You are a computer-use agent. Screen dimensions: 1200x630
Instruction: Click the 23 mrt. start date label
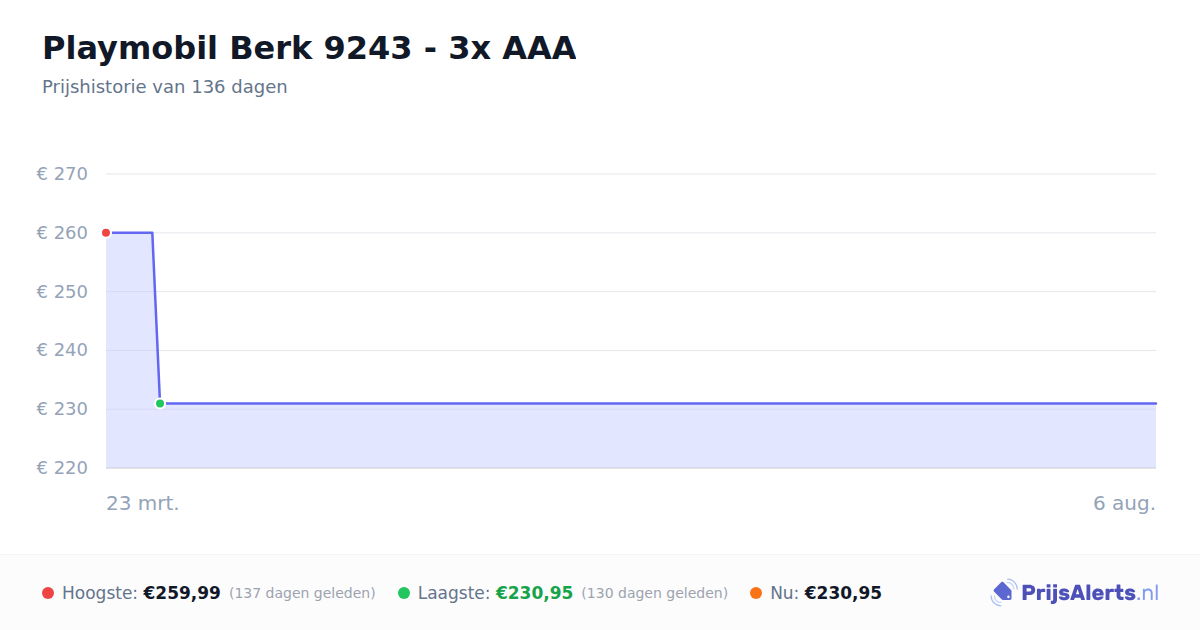[143, 503]
